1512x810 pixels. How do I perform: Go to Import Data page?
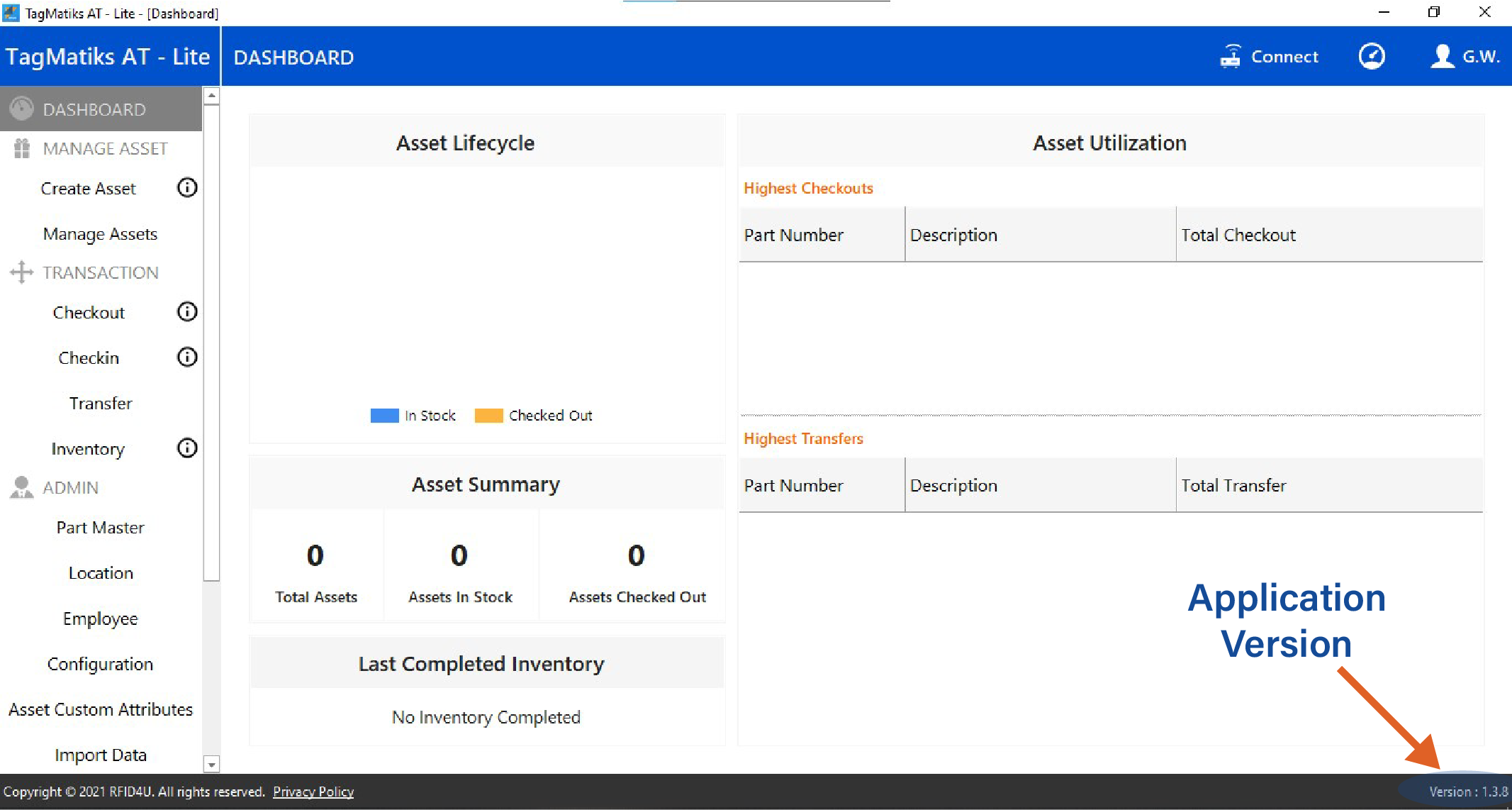click(x=100, y=755)
